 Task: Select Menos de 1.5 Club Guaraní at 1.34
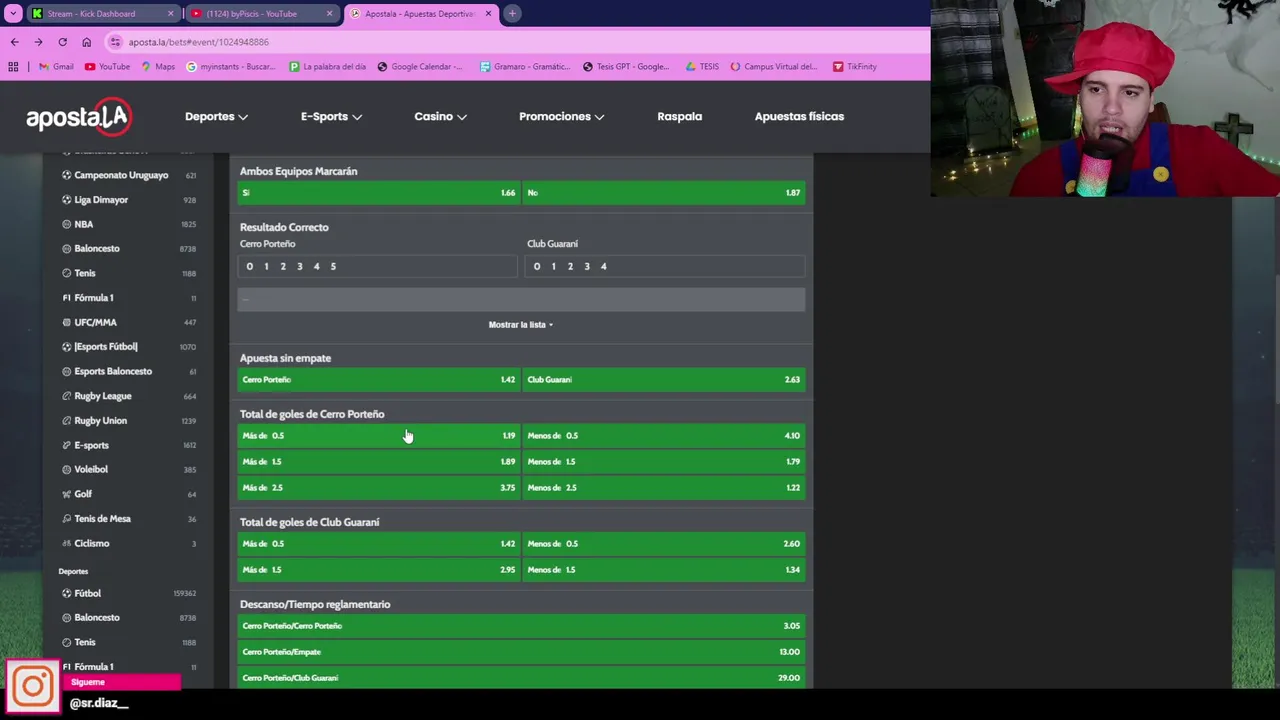pos(664,570)
